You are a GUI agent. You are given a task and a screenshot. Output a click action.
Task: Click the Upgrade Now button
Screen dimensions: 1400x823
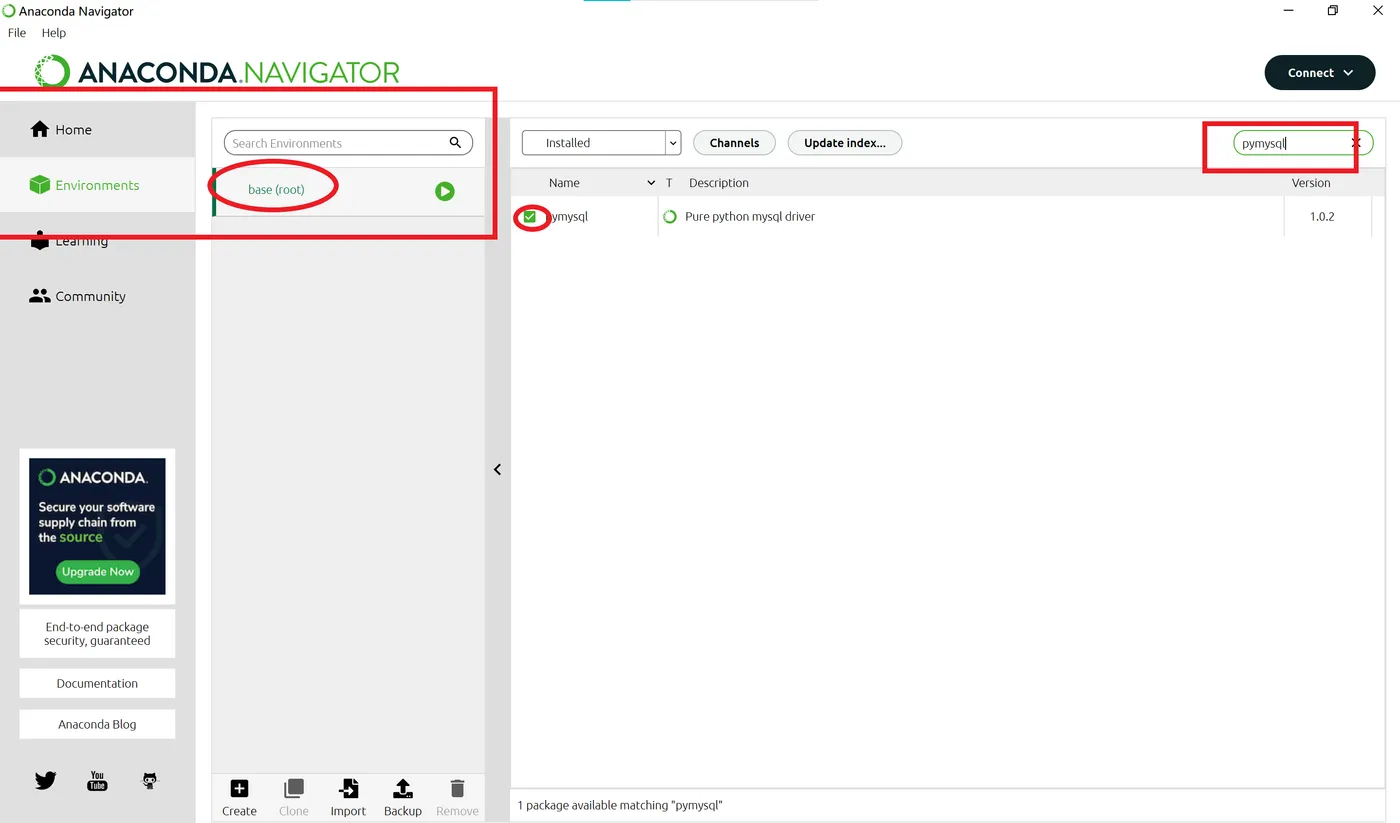coord(97,572)
